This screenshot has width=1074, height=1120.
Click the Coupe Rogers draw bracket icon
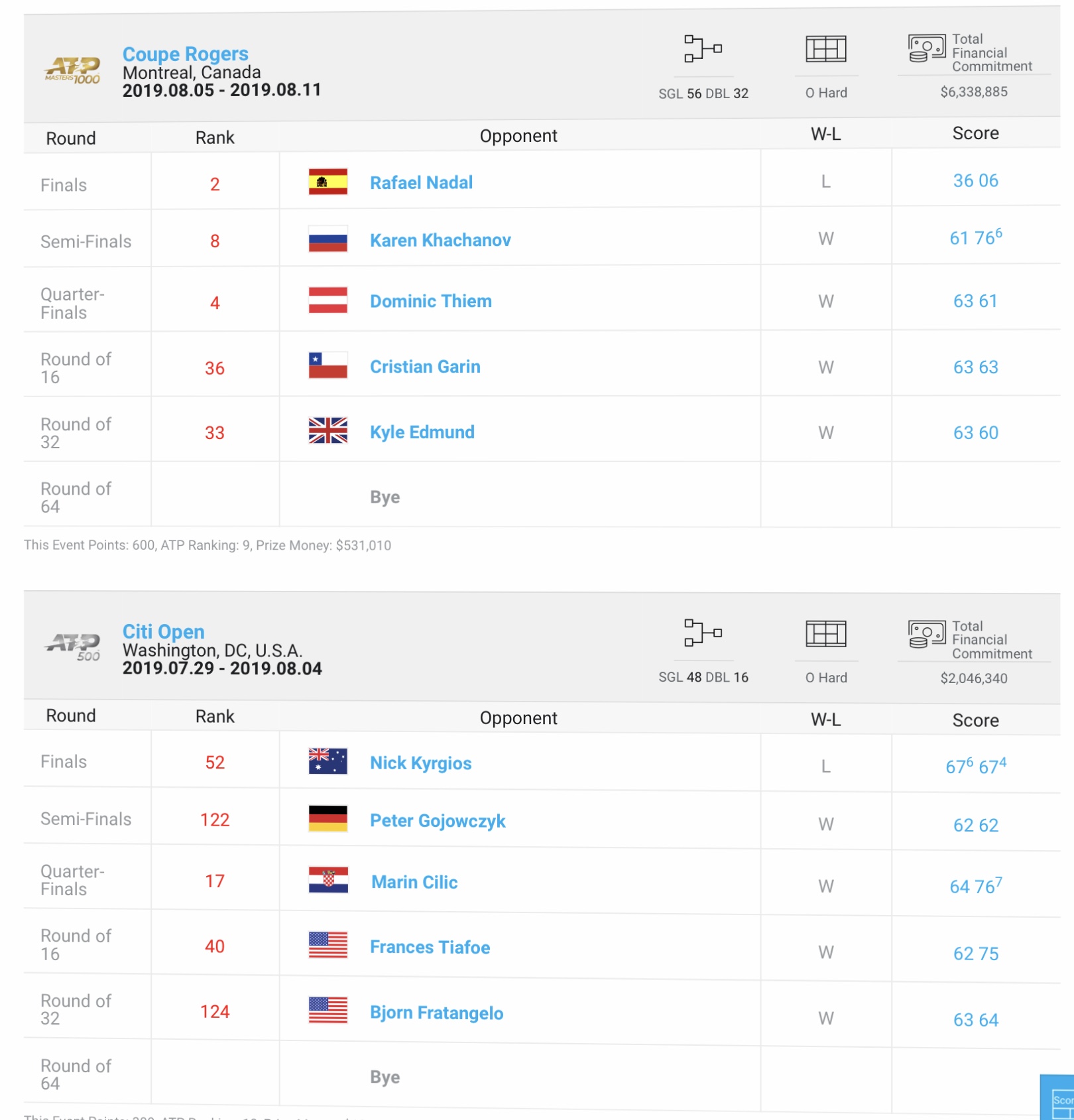click(703, 49)
